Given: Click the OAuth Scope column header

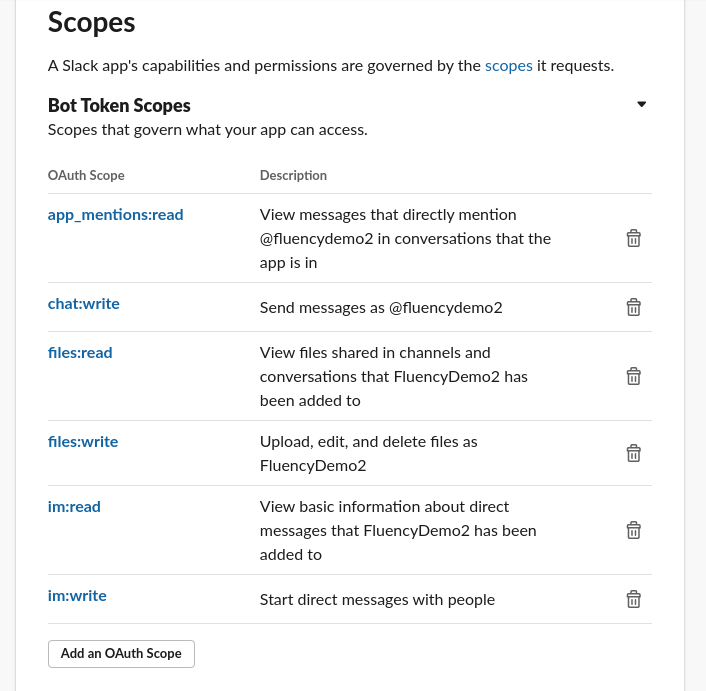Looking at the screenshot, I should [x=86, y=175].
